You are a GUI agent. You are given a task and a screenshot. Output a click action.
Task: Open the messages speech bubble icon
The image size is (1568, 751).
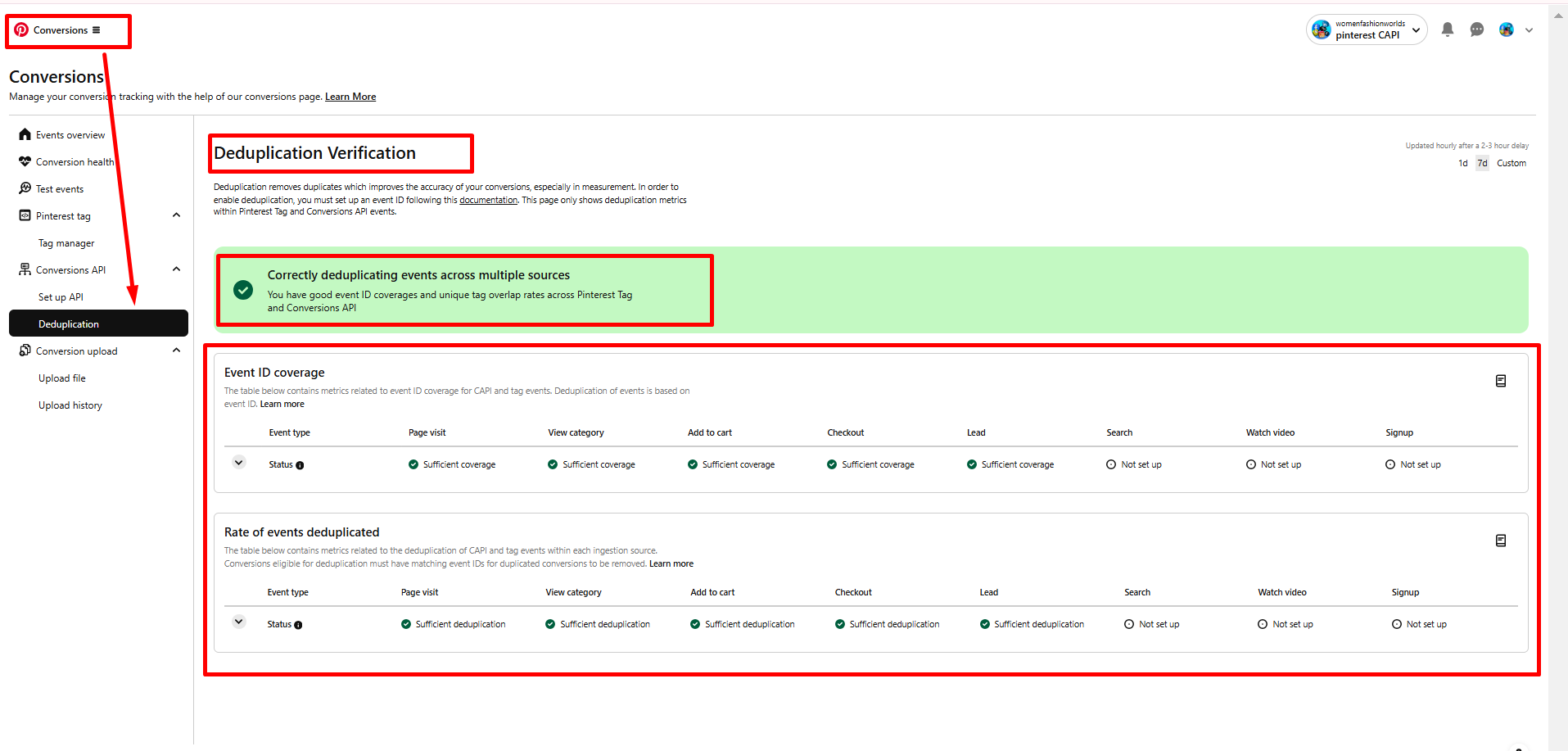[1476, 29]
